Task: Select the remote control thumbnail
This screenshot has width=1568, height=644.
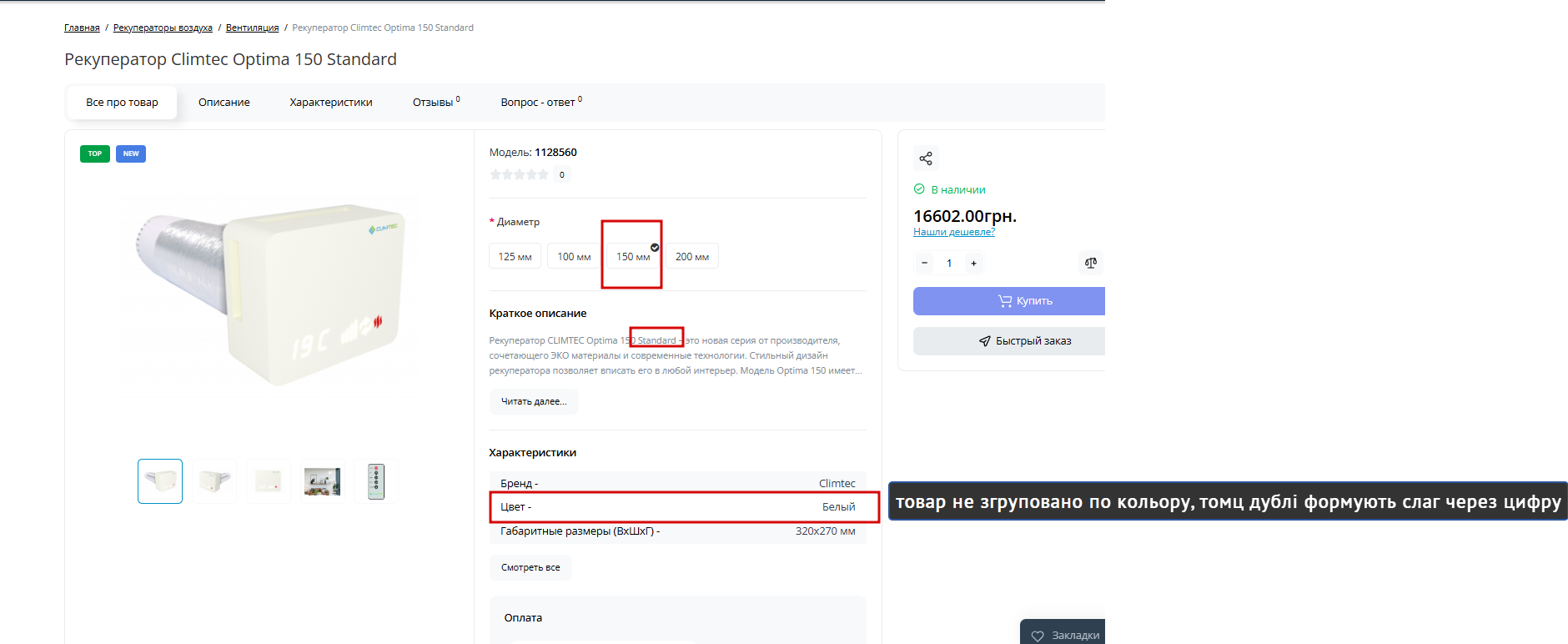Action: coord(376,481)
